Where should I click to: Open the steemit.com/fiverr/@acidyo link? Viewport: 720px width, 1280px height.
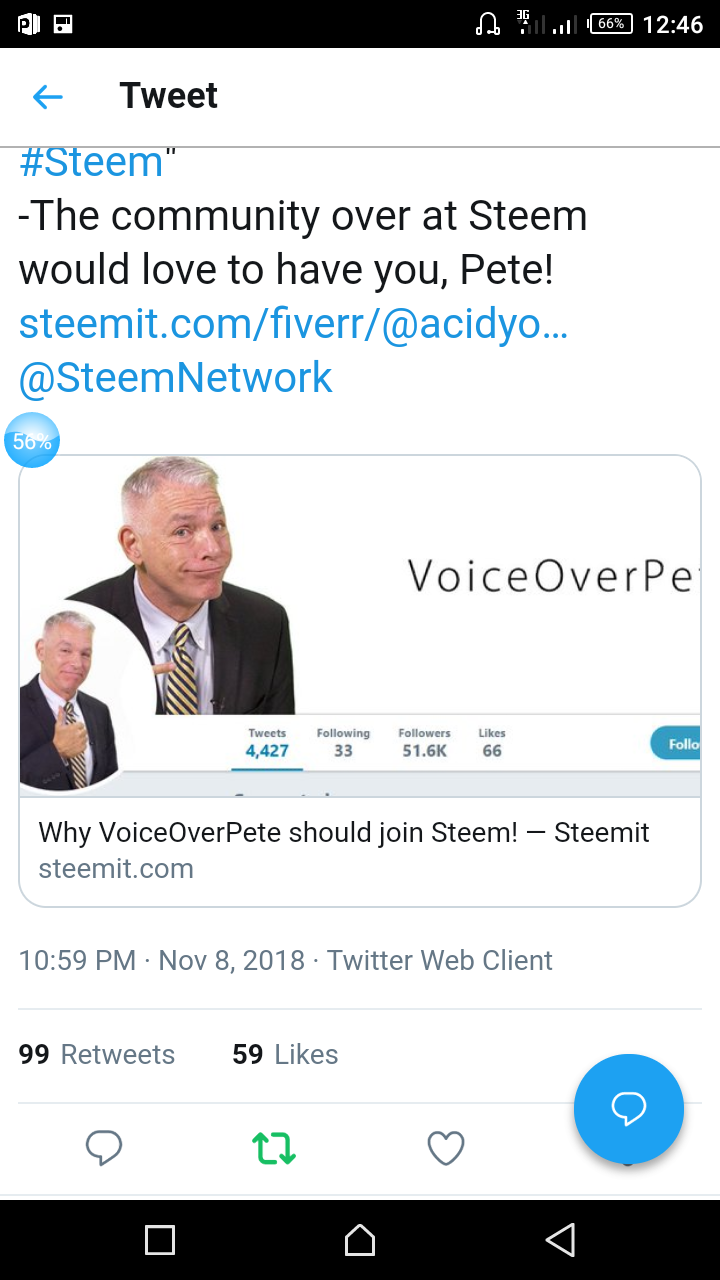tap(293, 323)
